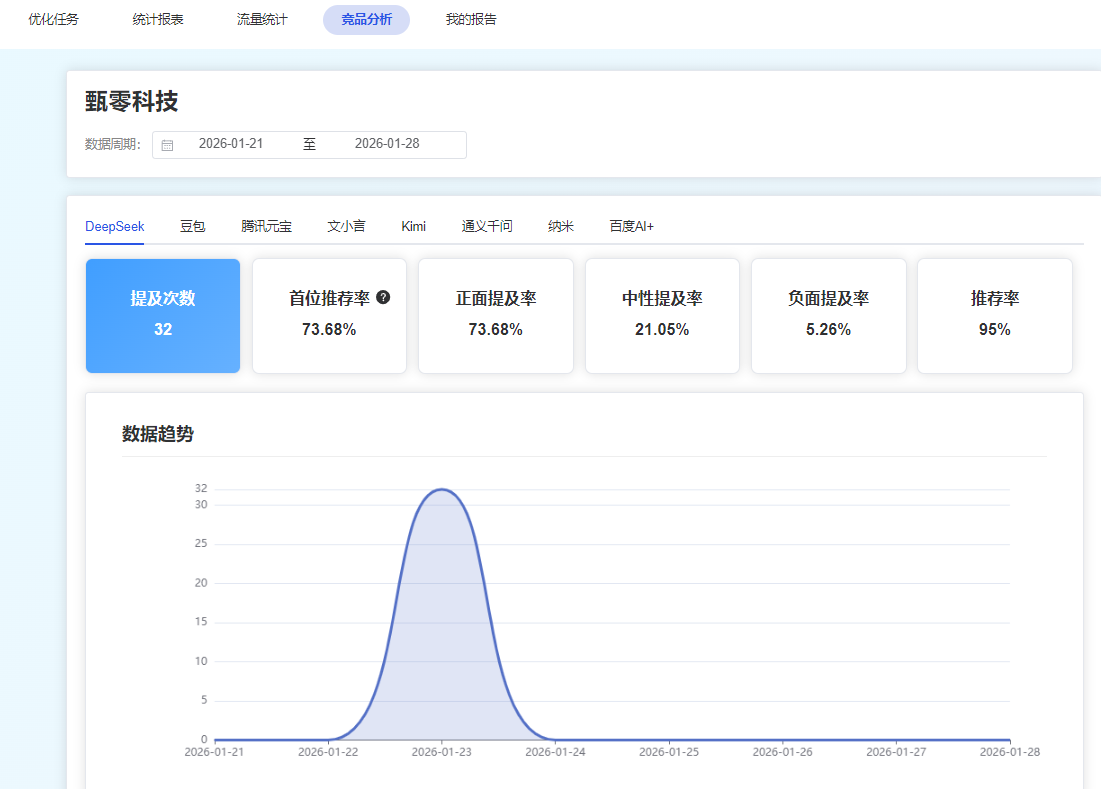Click the 正面提及率 card
The image size is (1101, 789).
(x=496, y=316)
